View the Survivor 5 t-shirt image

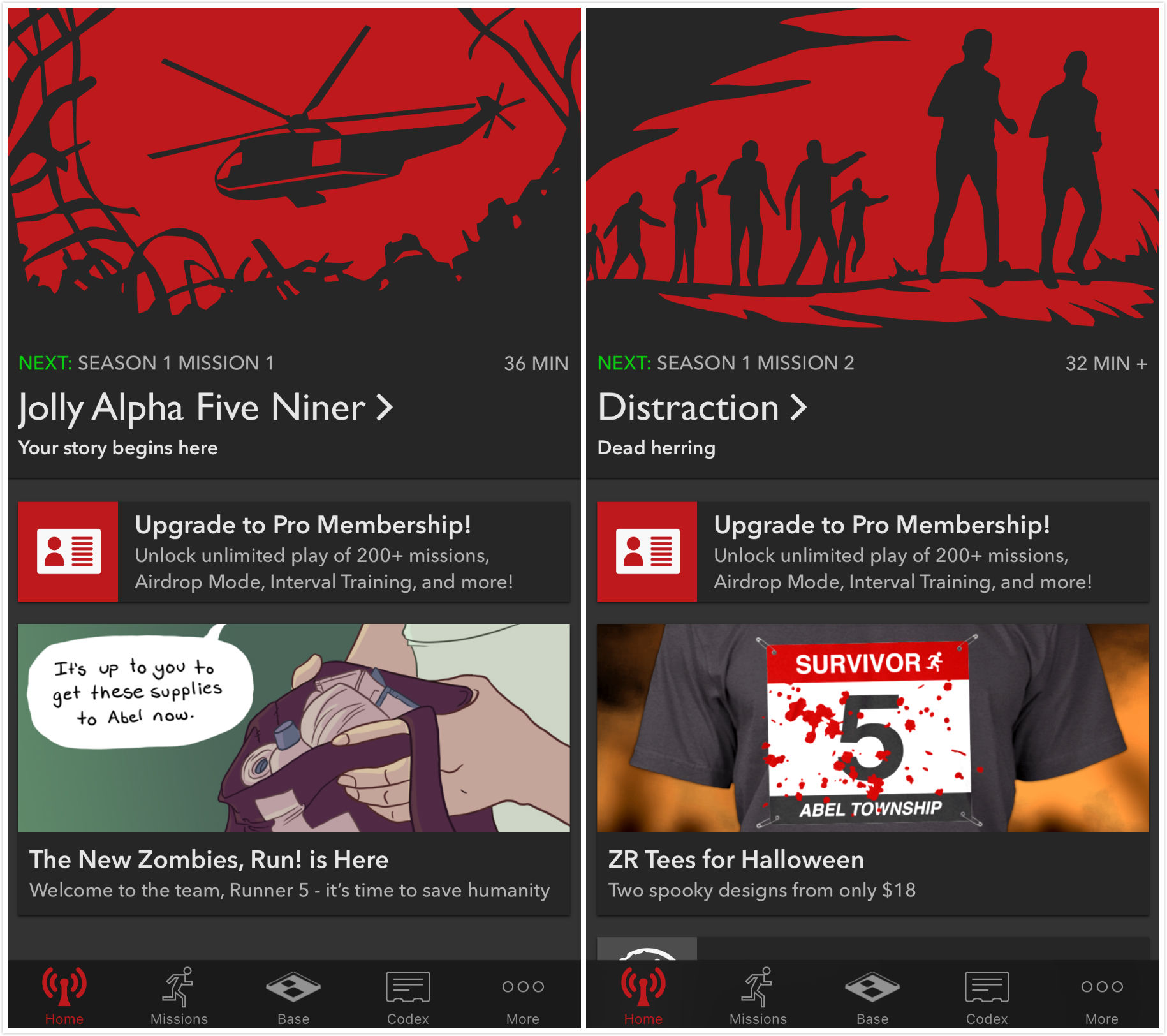pyautogui.click(x=873, y=728)
